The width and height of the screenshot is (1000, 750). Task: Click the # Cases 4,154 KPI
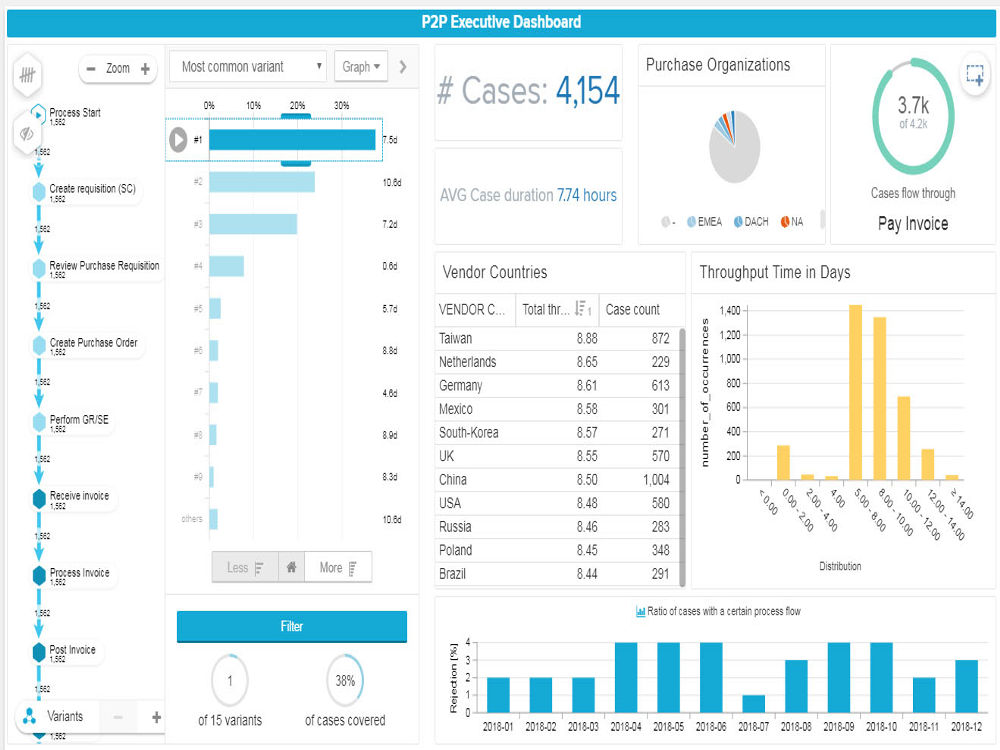528,91
